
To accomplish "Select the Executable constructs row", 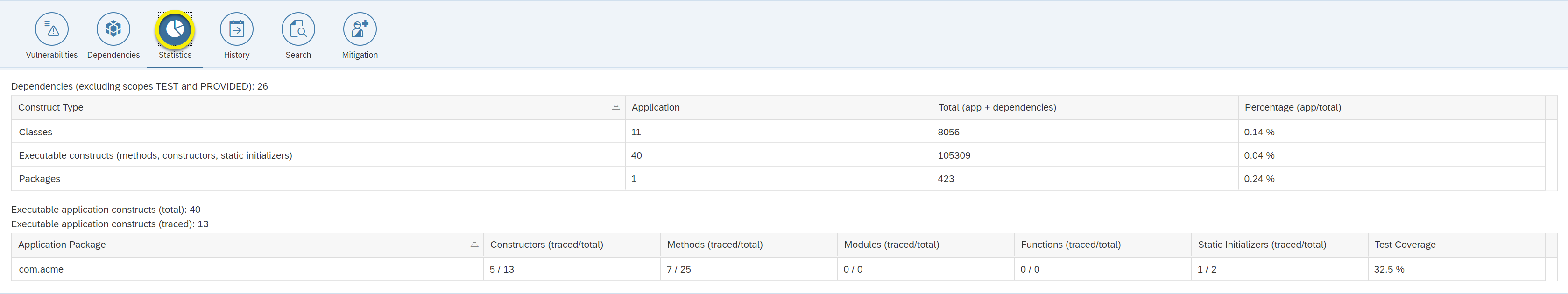I will 155,155.
